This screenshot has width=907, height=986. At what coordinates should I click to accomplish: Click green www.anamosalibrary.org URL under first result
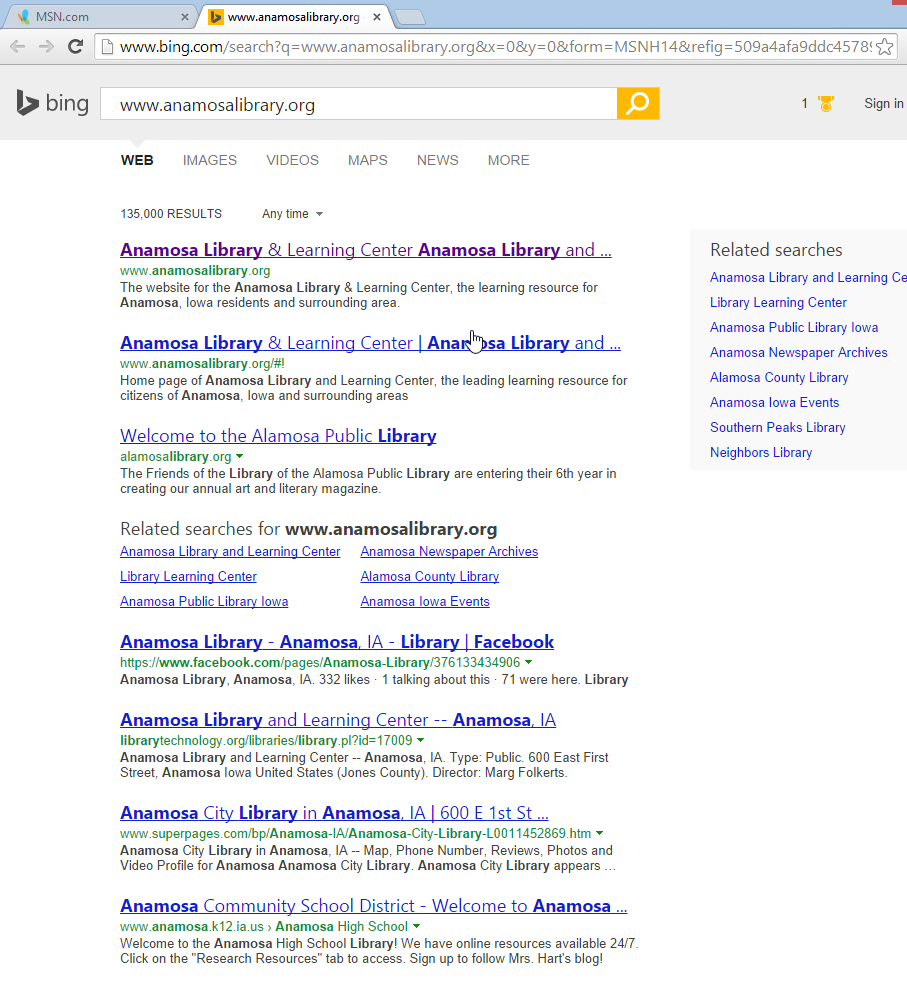(195, 270)
